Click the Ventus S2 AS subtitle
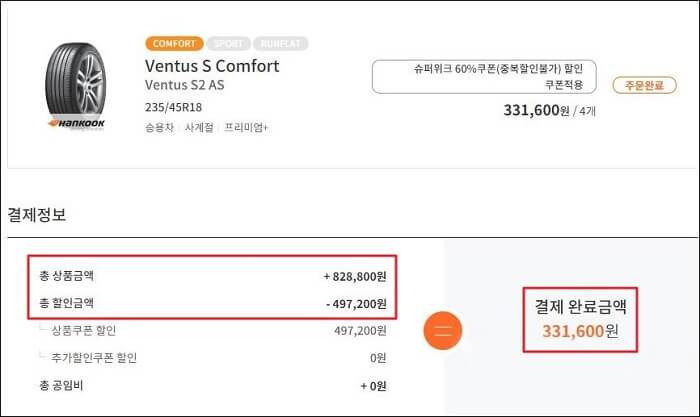Viewport: 700px width, 417px height. coord(185,87)
